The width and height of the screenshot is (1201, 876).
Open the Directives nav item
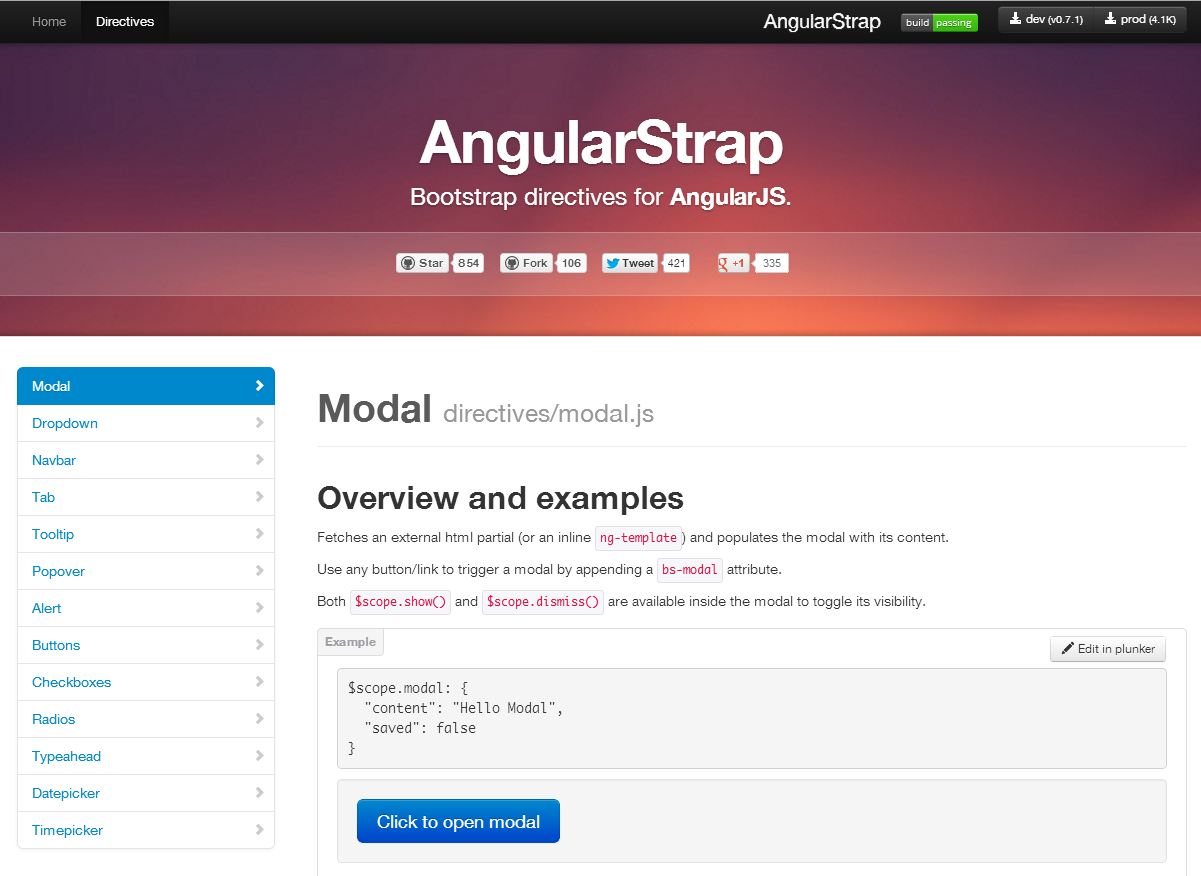(125, 21)
